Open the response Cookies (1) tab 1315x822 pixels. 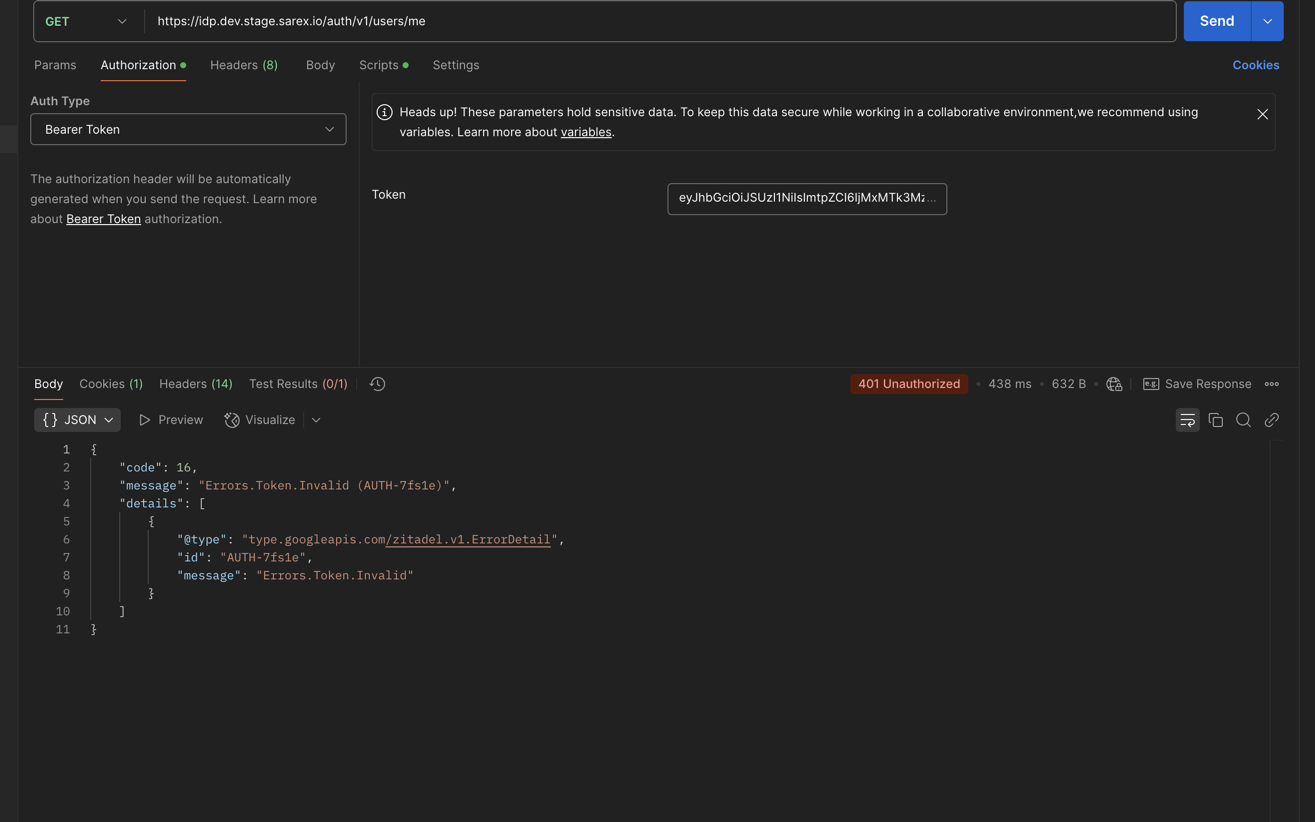click(x=111, y=384)
